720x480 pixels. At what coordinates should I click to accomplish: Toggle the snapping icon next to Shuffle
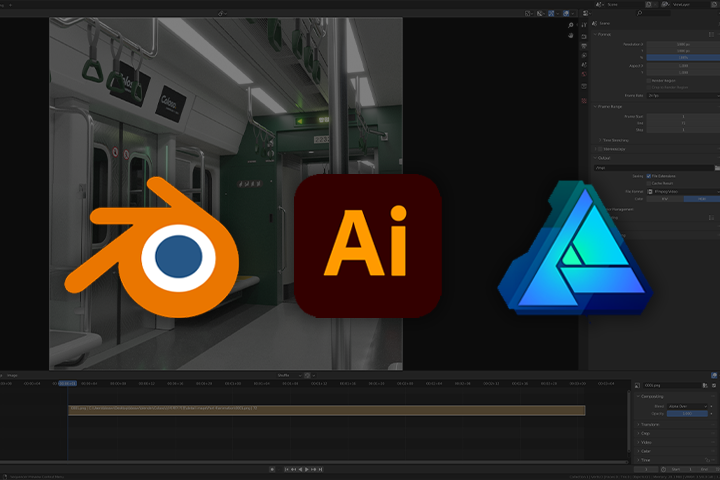307,375
